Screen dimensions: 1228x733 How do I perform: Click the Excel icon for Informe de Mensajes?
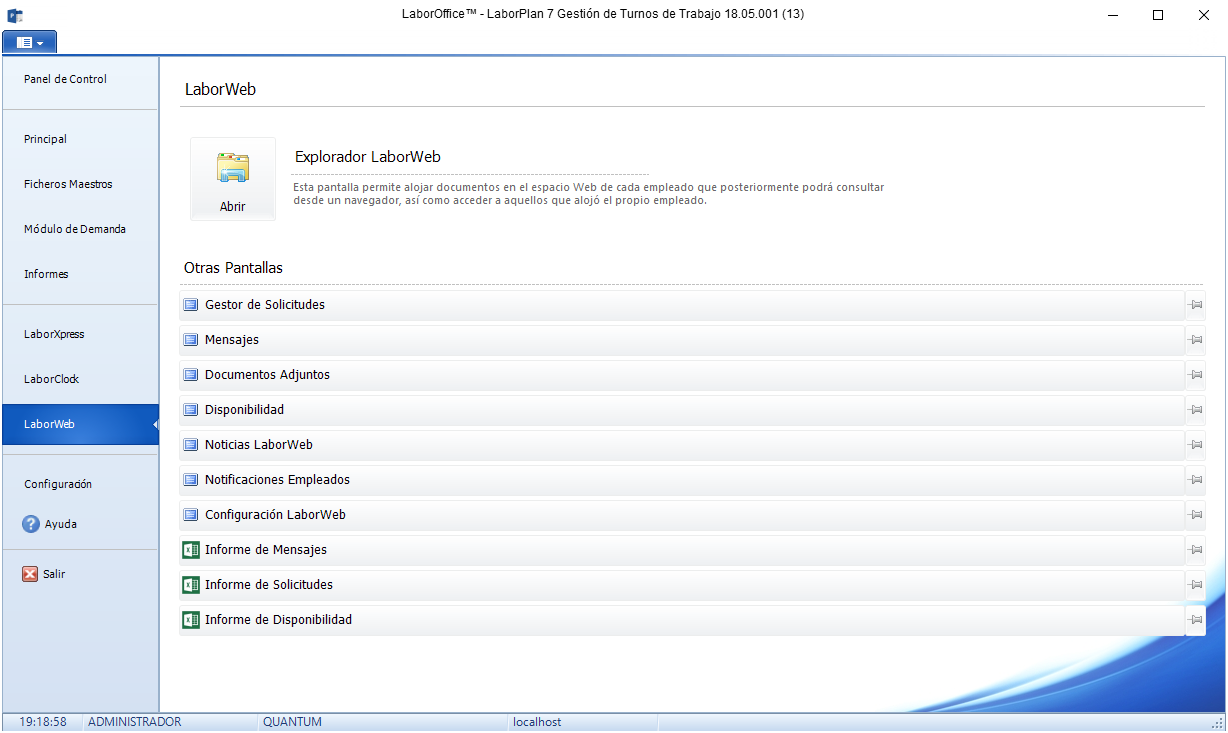191,550
